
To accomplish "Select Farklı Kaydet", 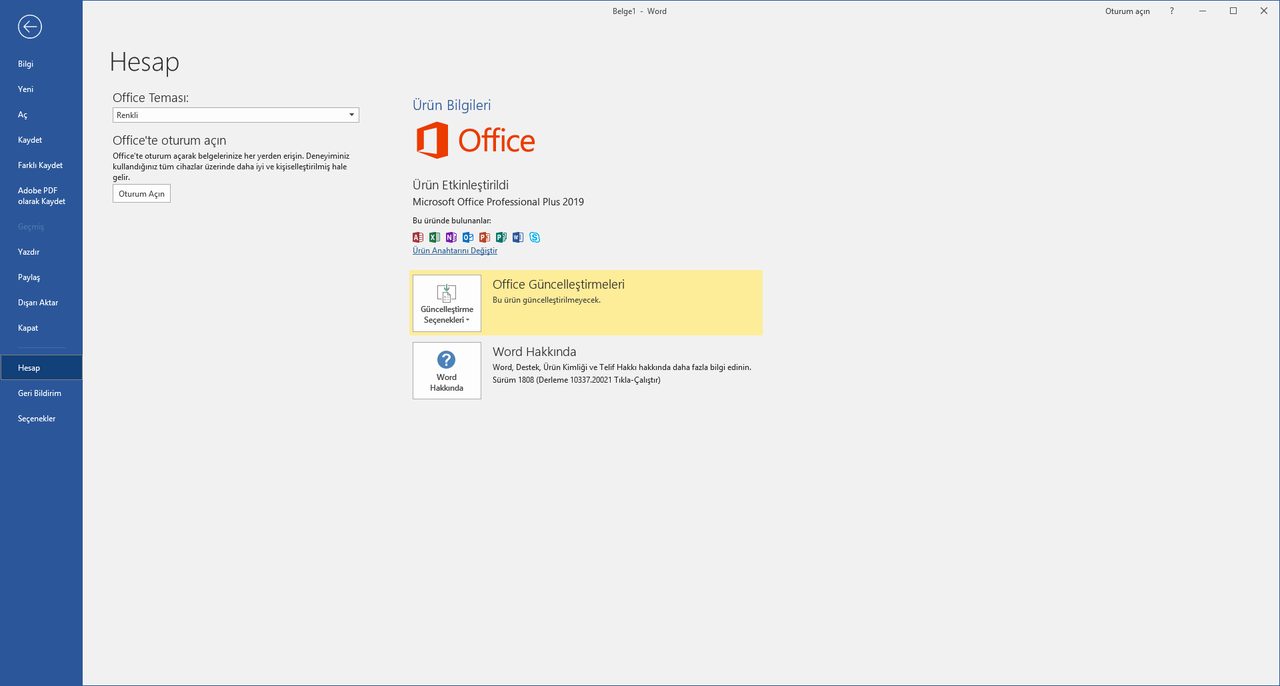I will coord(41,165).
